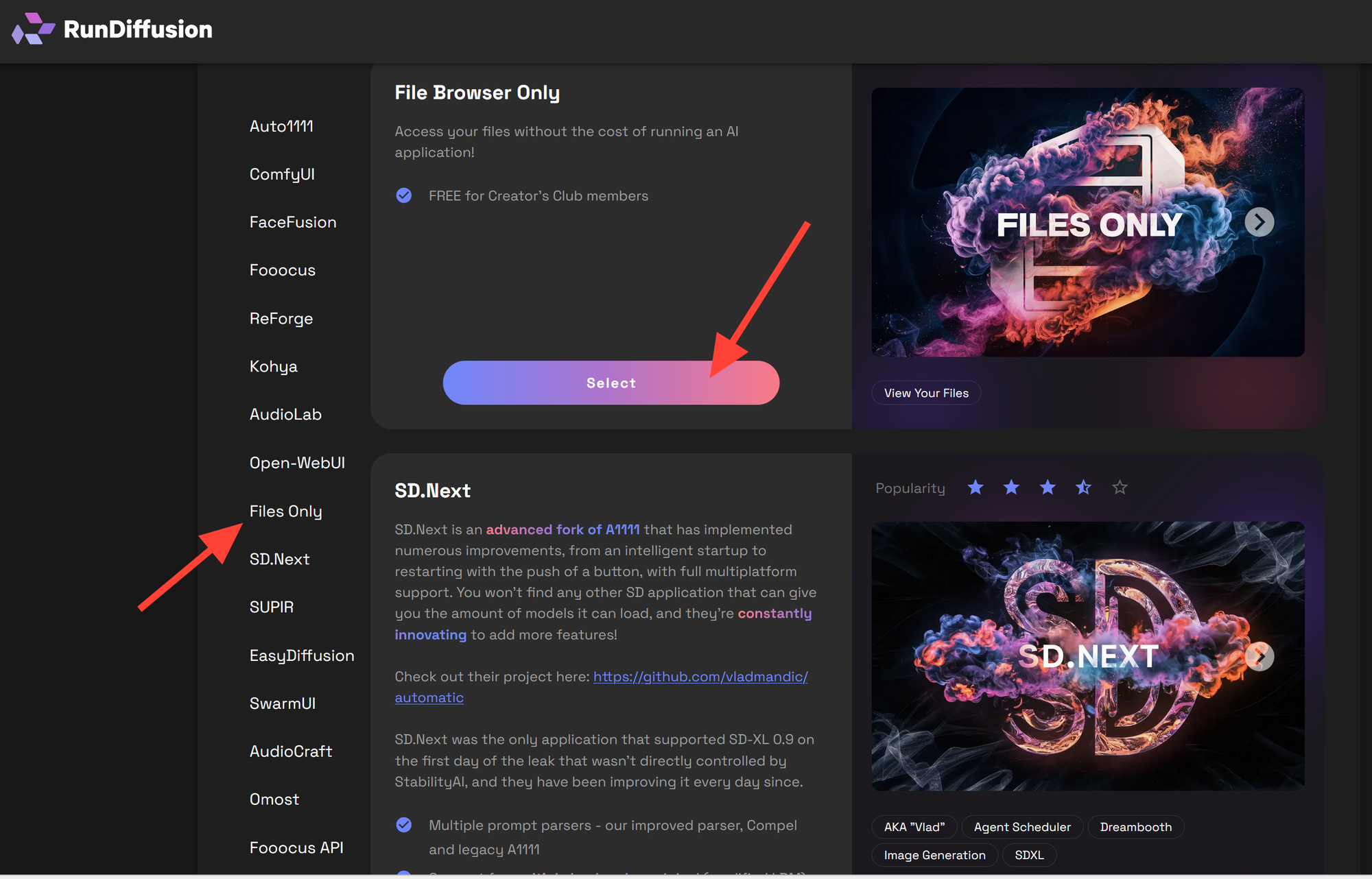The width and height of the screenshot is (1372, 879).
Task: Click the SDXL tag chip
Action: point(1029,855)
